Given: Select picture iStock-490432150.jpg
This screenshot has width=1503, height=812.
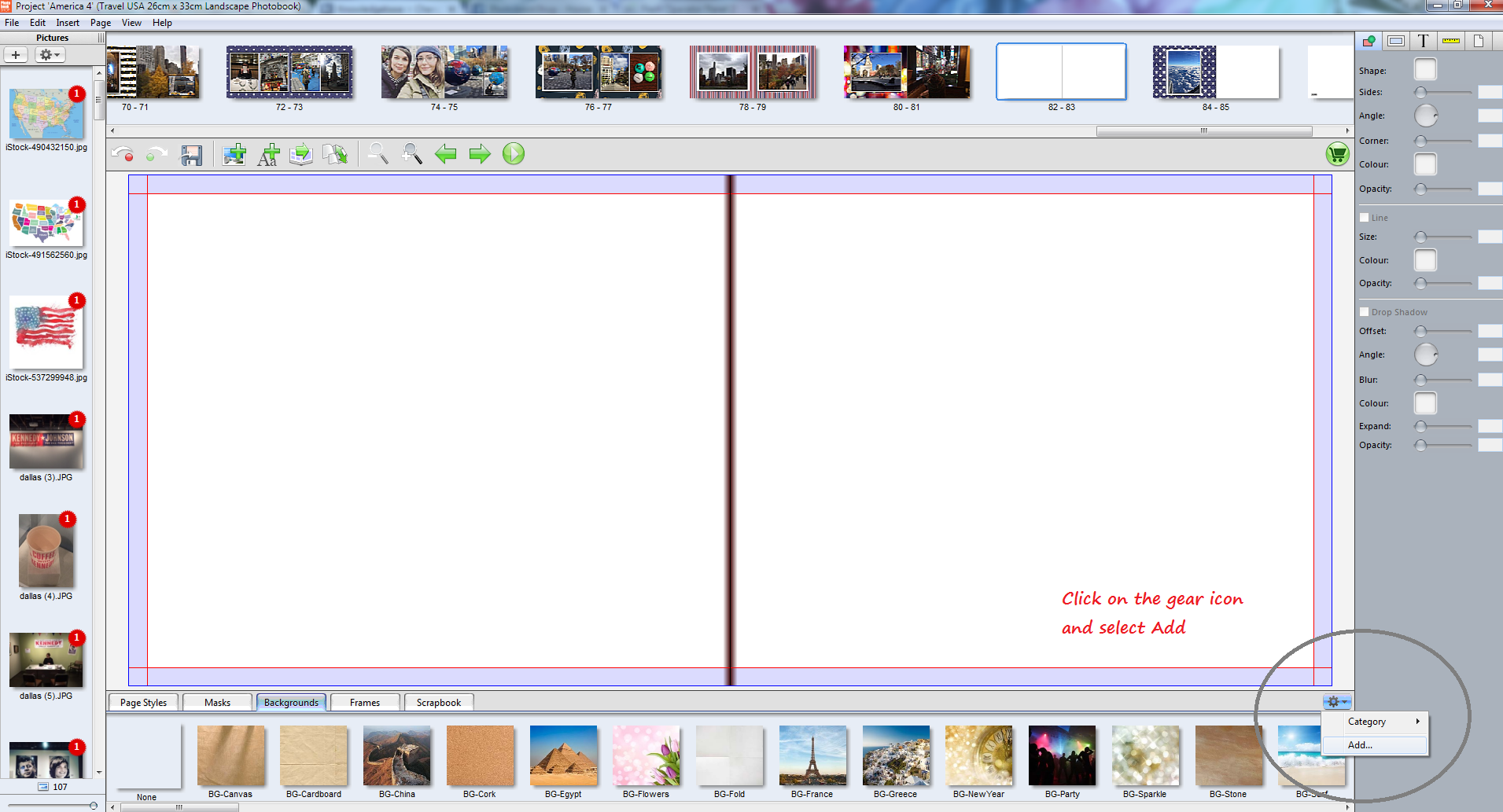Looking at the screenshot, I should 46,114.
